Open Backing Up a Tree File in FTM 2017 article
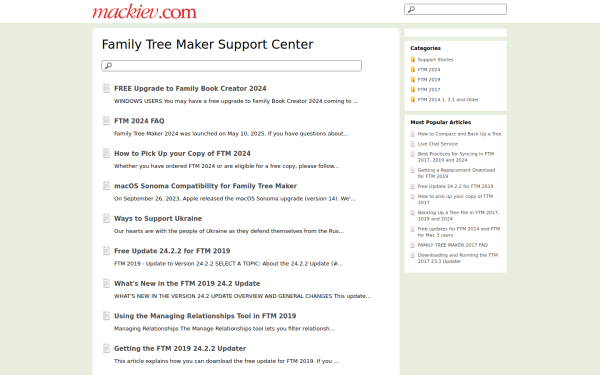Screen dimensions: 600x375 pyautogui.click(x=458, y=215)
